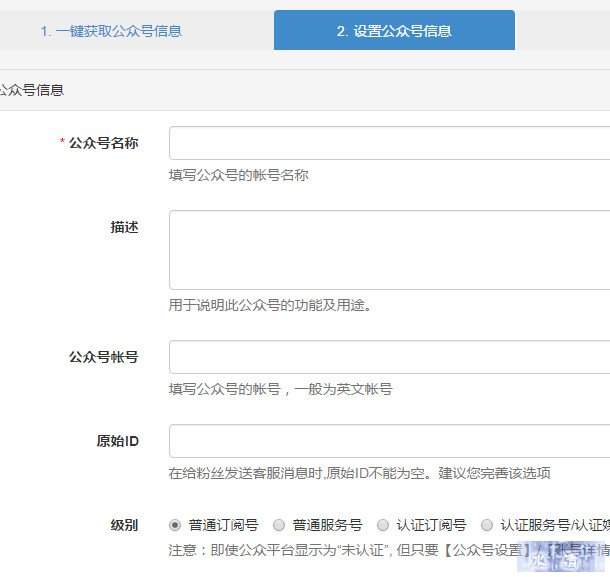Click the 原始ID field label
Screen dimensions: 610x577
[x=117, y=441]
